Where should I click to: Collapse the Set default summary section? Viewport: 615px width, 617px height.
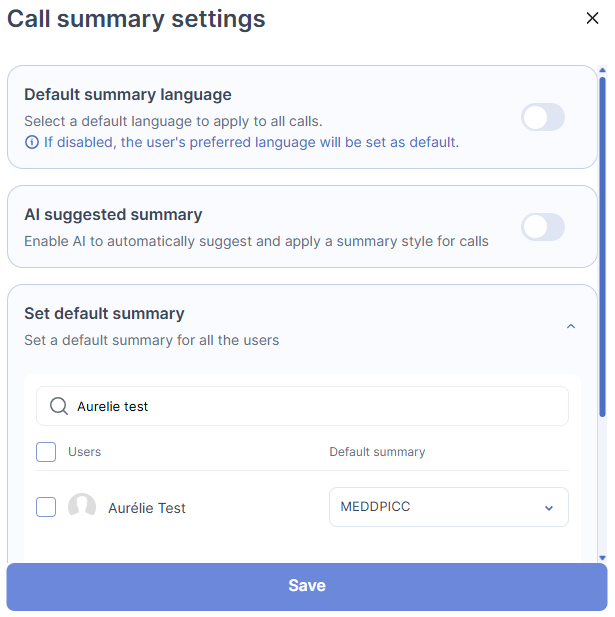click(571, 326)
